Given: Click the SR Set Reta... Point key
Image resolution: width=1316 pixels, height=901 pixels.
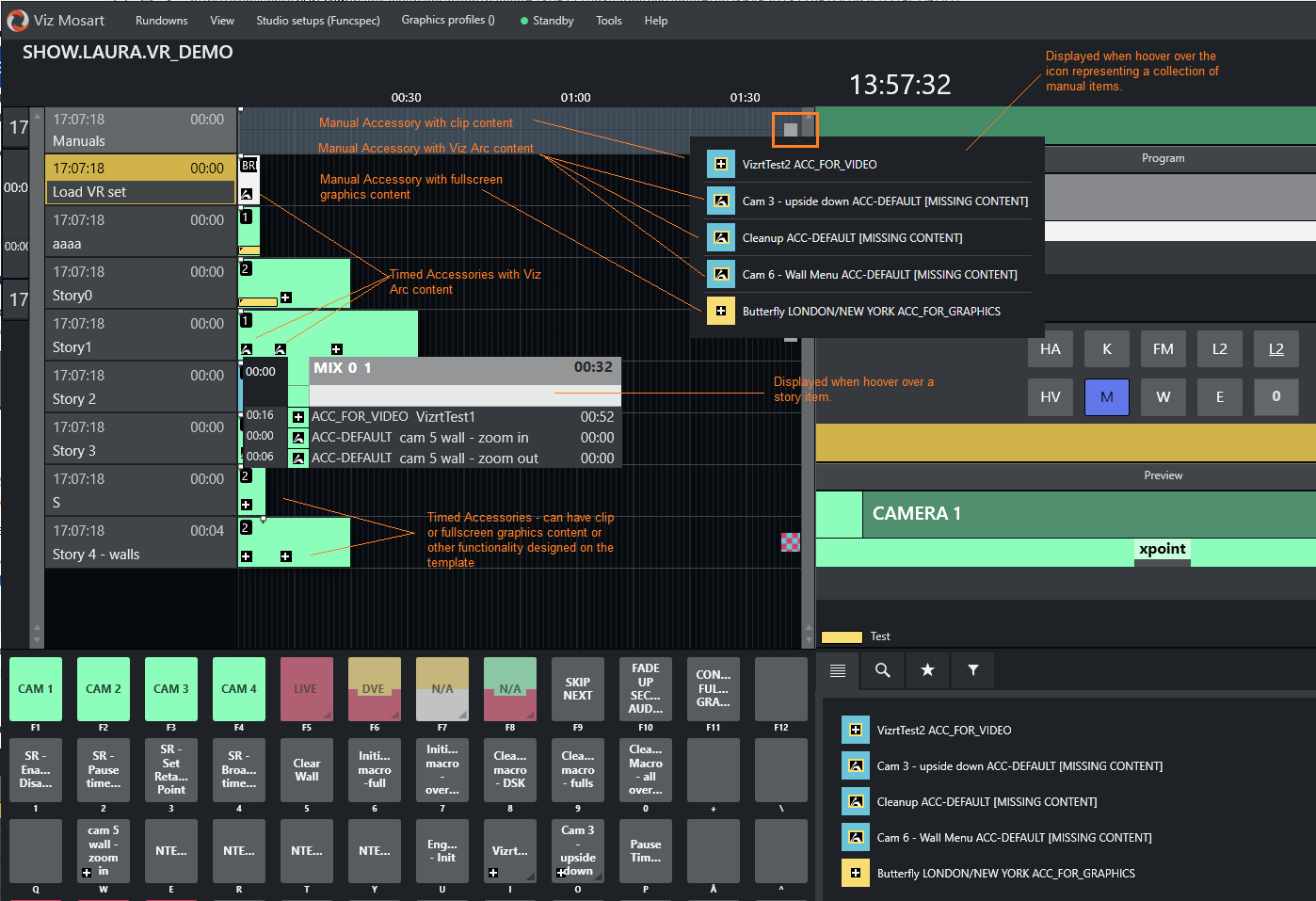Looking at the screenshot, I should [x=171, y=770].
